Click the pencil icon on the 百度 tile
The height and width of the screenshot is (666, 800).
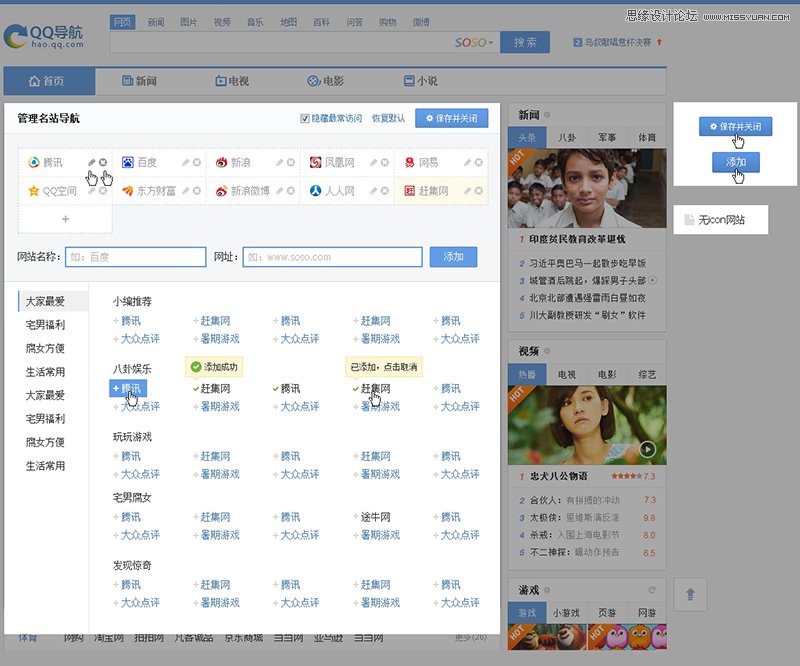click(x=186, y=162)
